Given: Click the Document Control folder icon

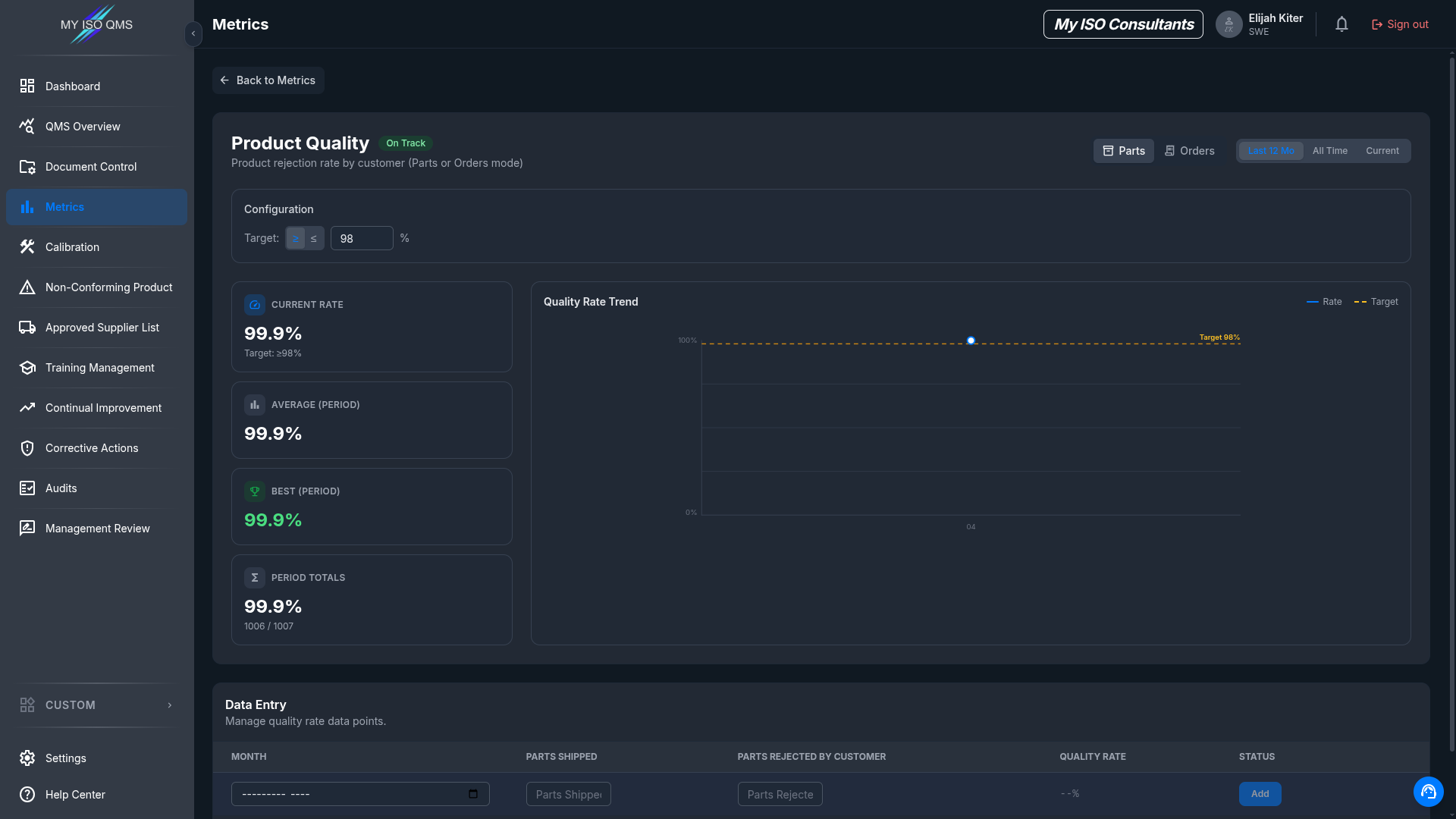Looking at the screenshot, I should click(x=27, y=167).
